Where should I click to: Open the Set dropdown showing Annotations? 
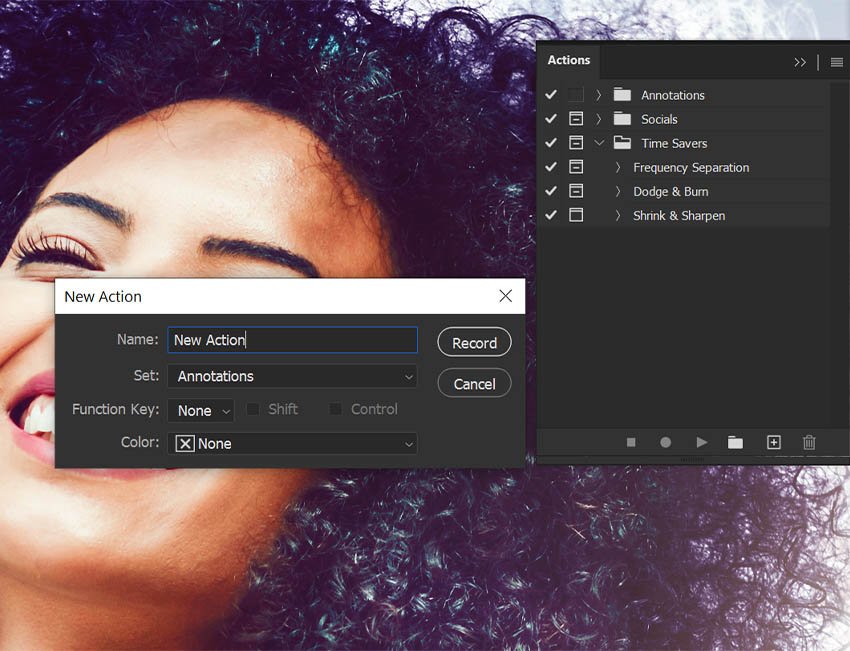292,376
